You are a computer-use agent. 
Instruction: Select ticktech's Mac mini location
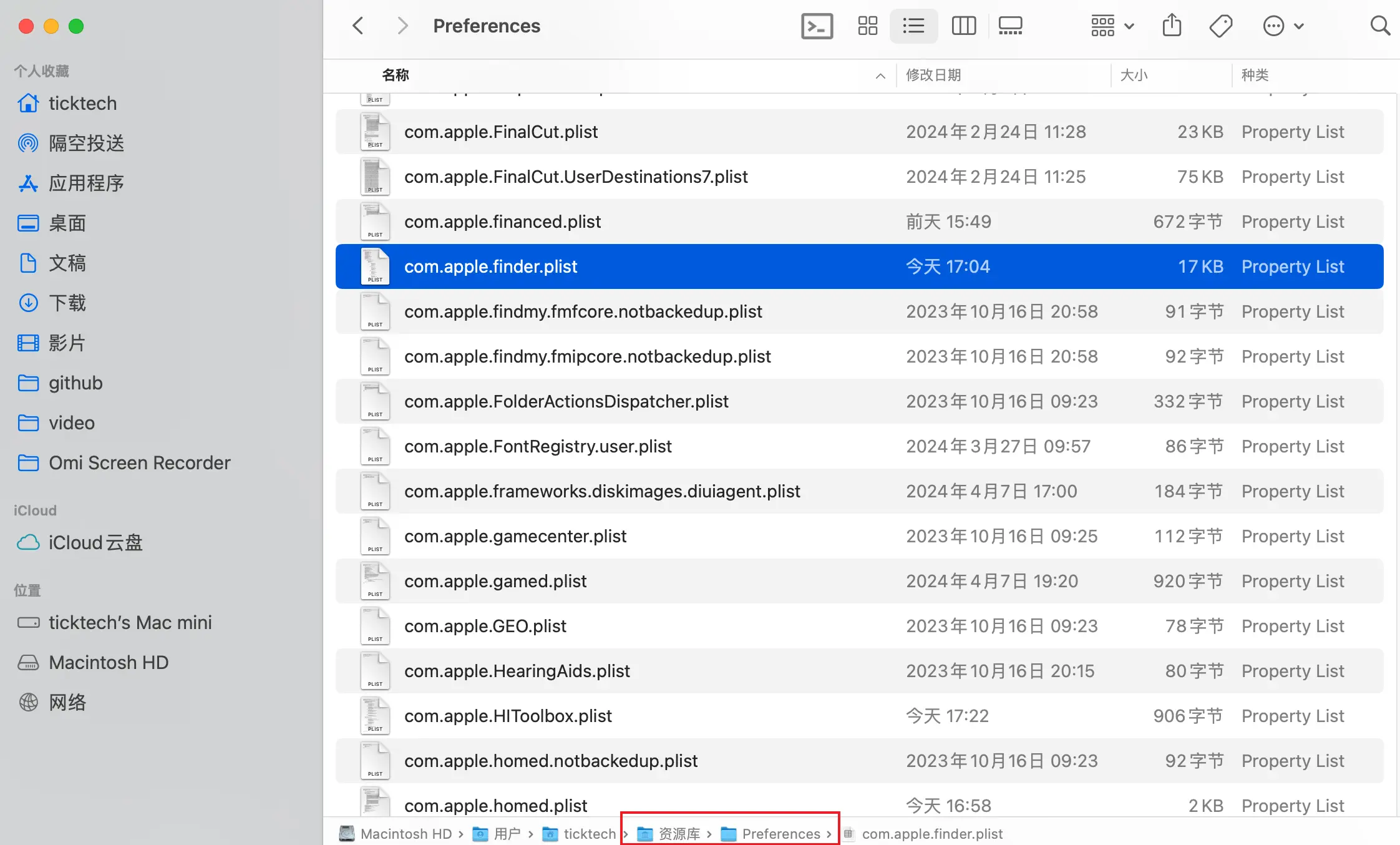(114, 622)
